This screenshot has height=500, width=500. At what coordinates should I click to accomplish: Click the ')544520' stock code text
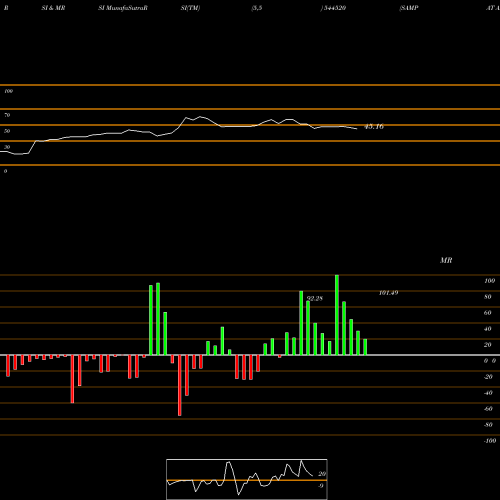coord(333,8)
